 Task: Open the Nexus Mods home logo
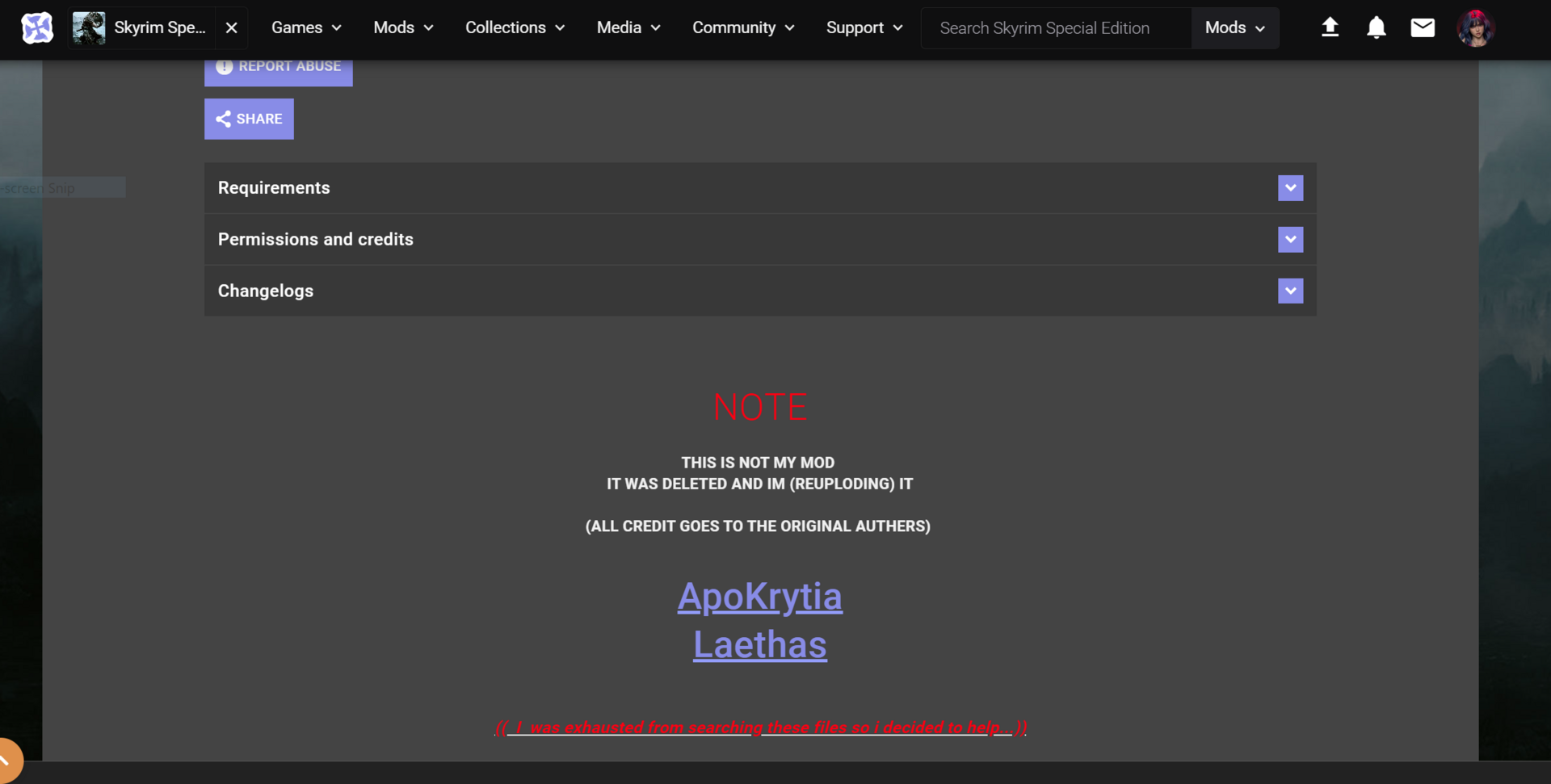click(x=37, y=28)
